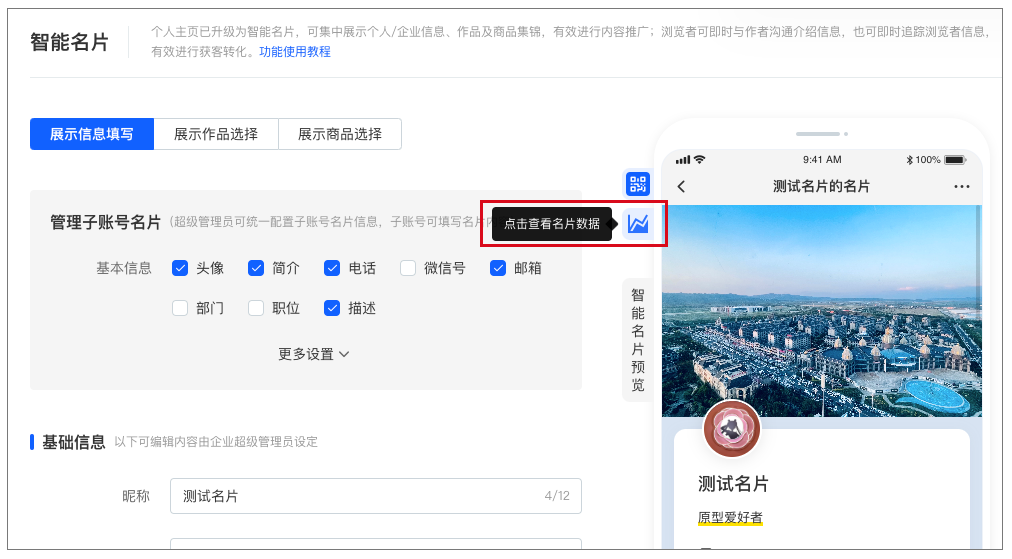This screenshot has height=559, width=1012.
Task: Enable the 微信号 checkbox
Action: 408,268
